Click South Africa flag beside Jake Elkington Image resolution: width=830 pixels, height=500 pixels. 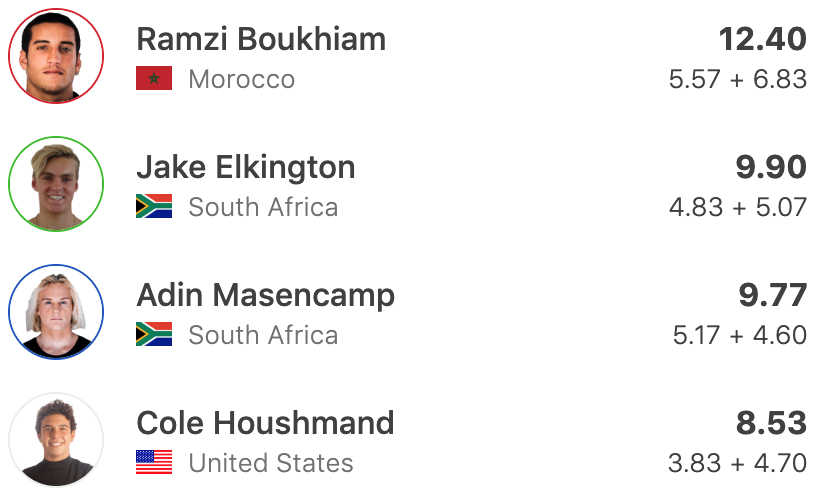[154, 207]
